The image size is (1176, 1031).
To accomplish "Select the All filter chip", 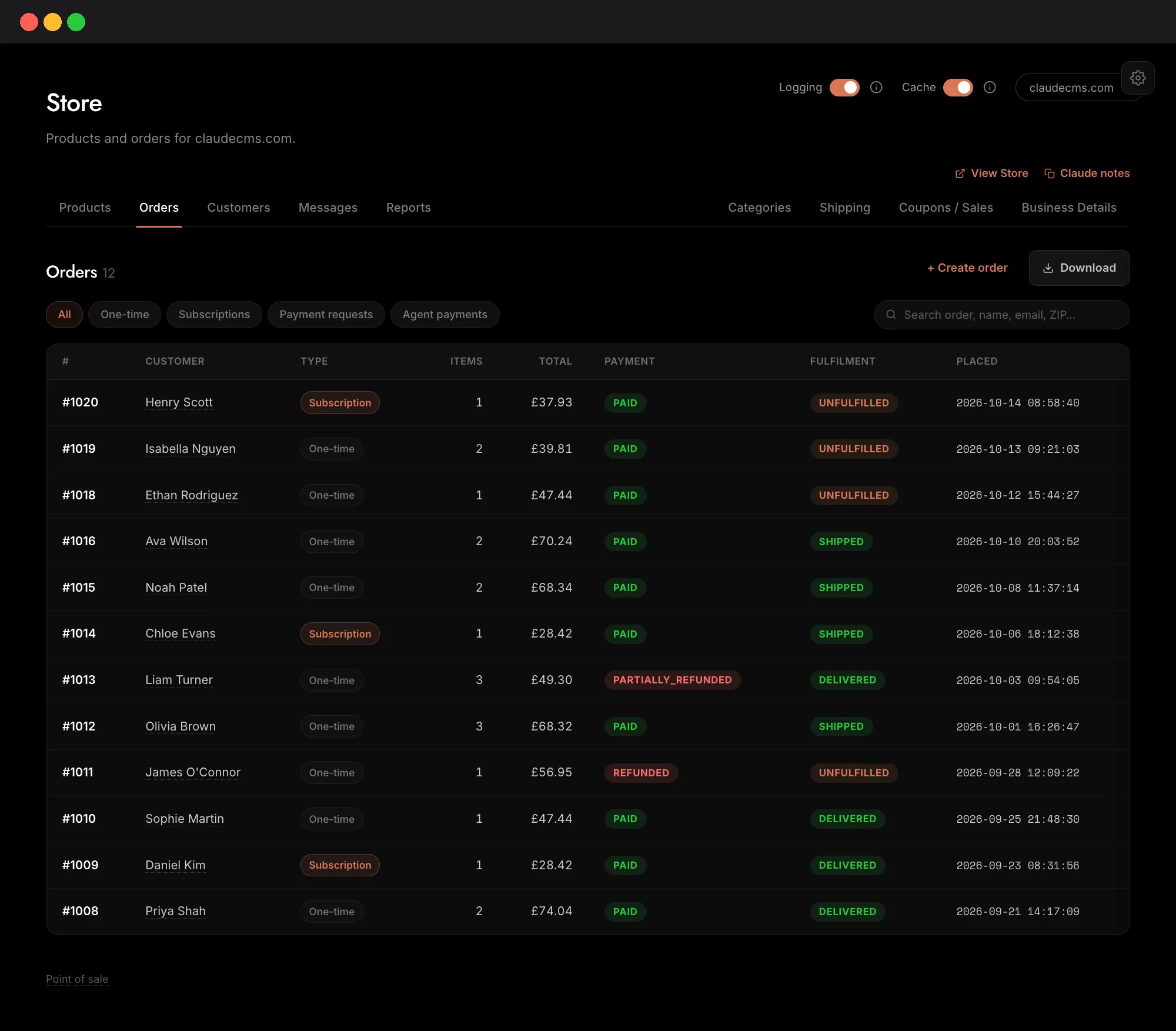I will (64, 315).
